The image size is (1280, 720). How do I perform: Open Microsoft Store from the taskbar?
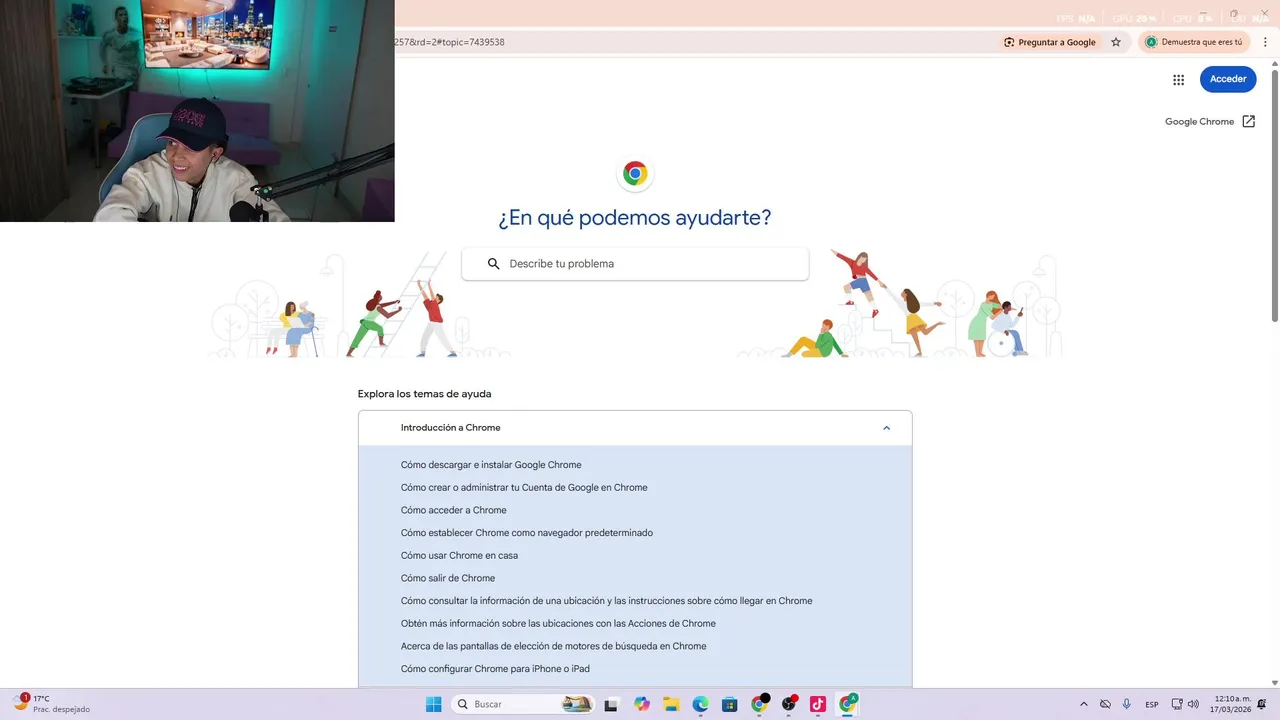point(730,704)
